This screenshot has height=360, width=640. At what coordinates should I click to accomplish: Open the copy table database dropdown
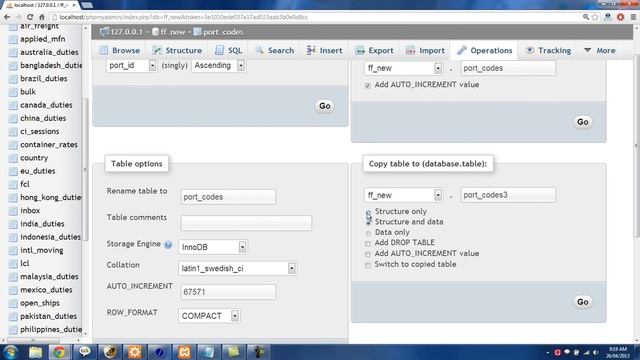click(403, 195)
